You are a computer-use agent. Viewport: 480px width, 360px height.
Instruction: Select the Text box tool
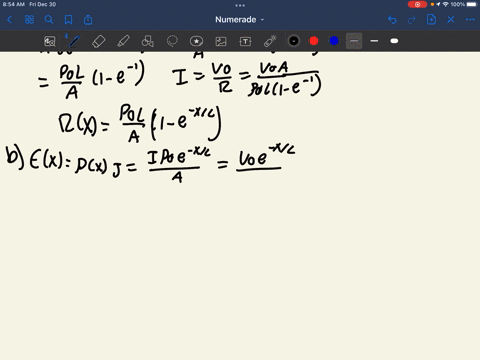point(245,41)
